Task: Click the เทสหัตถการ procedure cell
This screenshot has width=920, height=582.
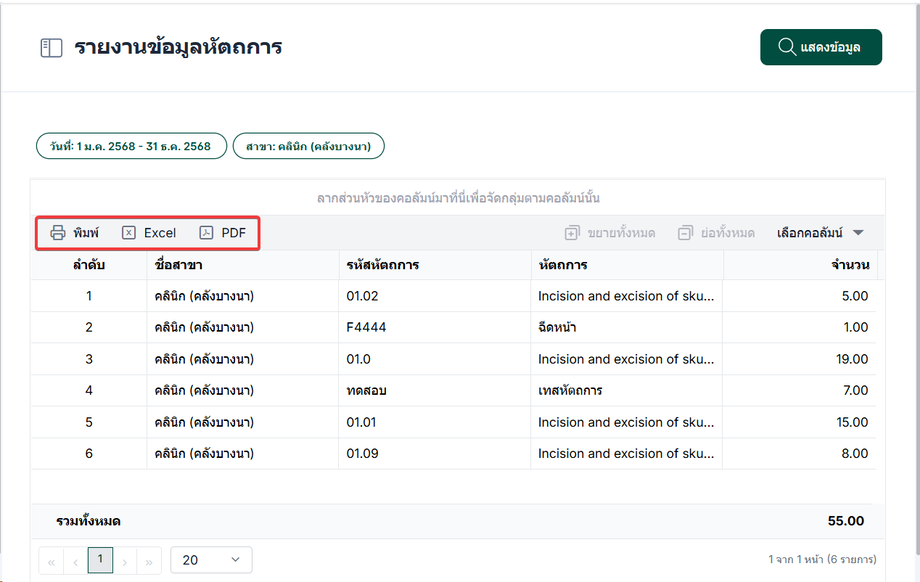Action: coord(627,390)
